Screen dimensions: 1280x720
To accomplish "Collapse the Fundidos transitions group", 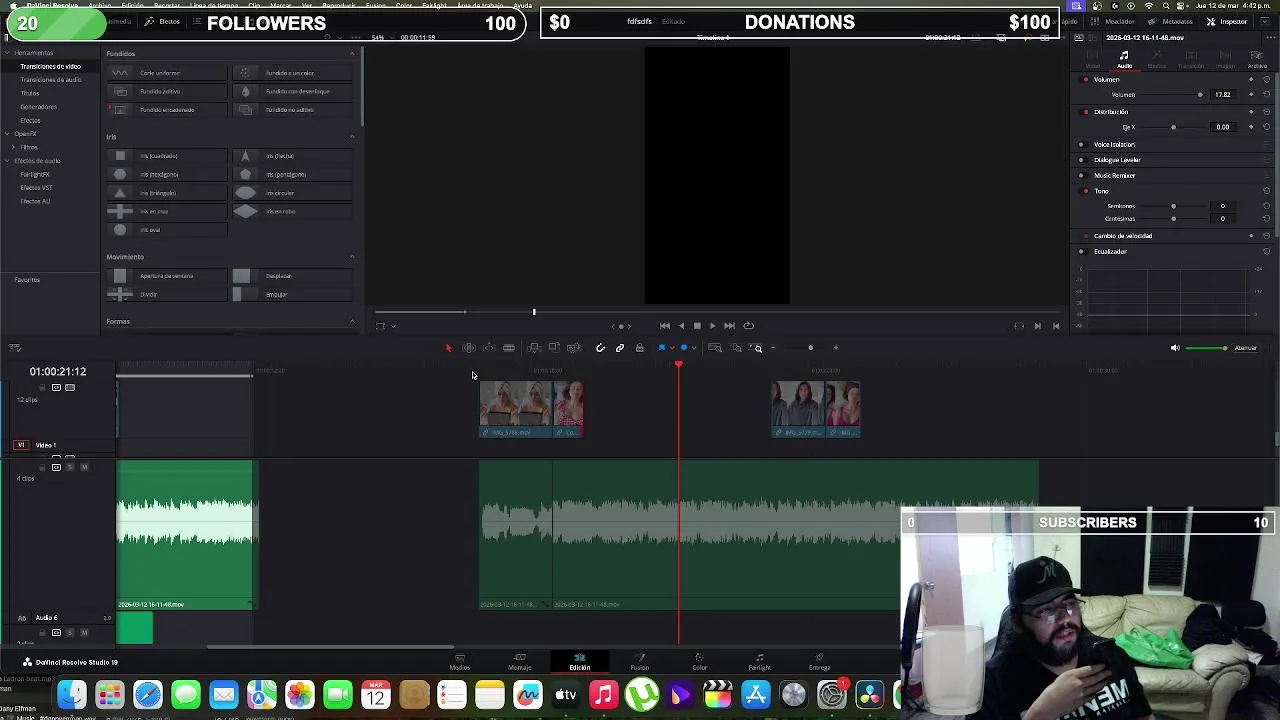I will click(x=352, y=53).
